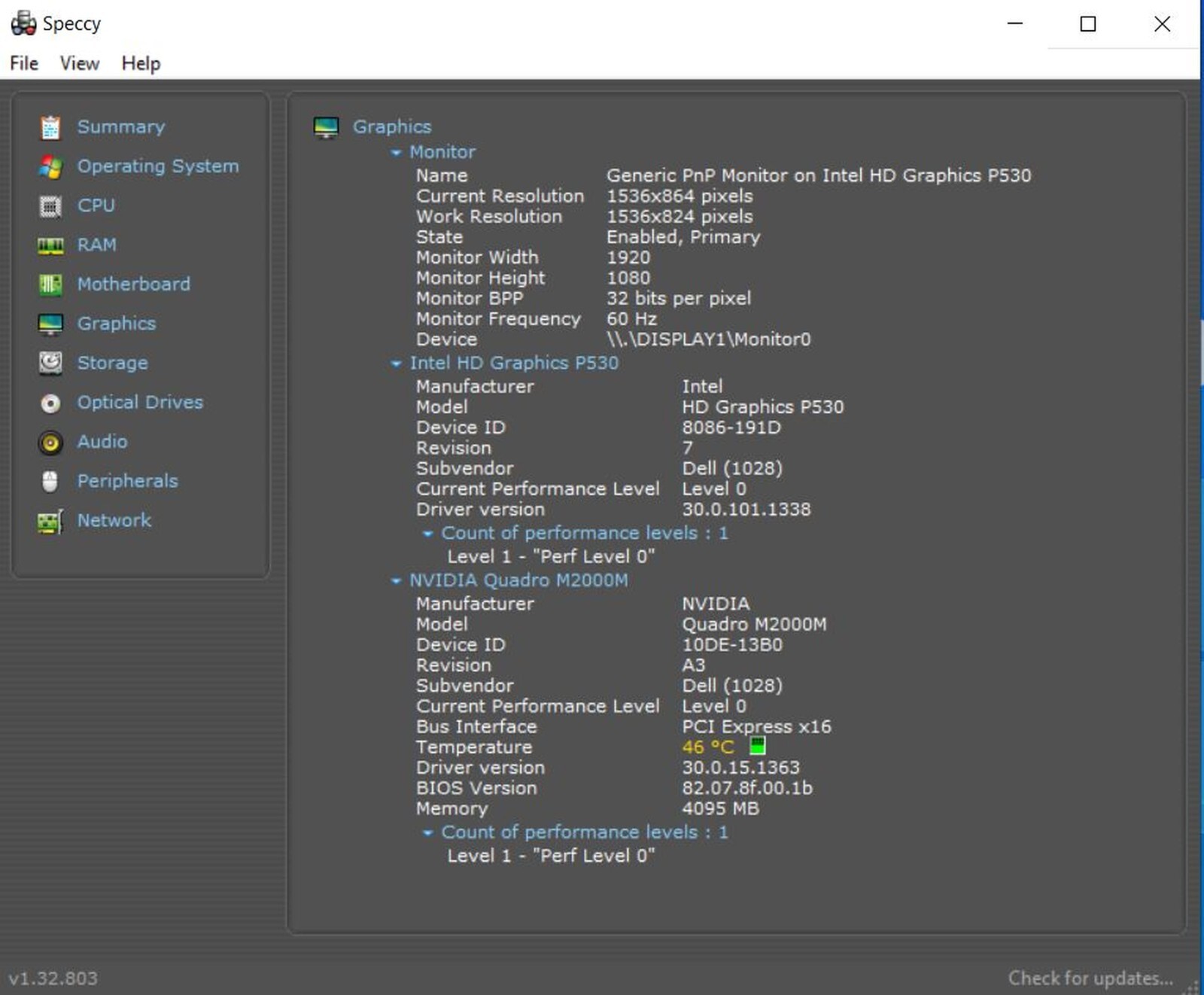Select NVIDIA driver version 30.0.15.1363
The height and width of the screenshot is (995, 1204).
tap(740, 768)
